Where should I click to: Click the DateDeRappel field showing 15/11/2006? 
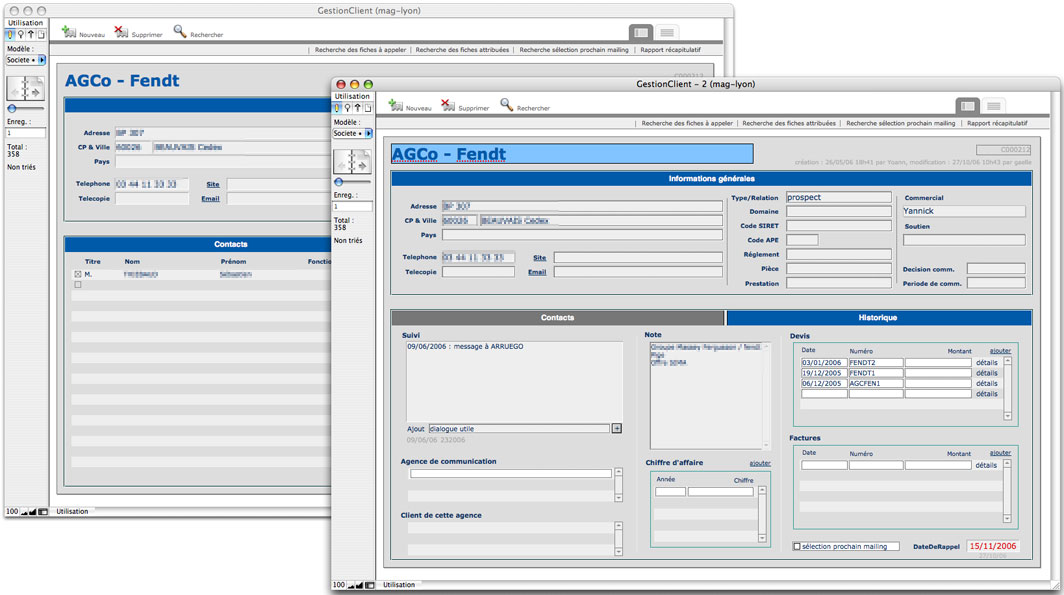pyautogui.click(x=993, y=546)
